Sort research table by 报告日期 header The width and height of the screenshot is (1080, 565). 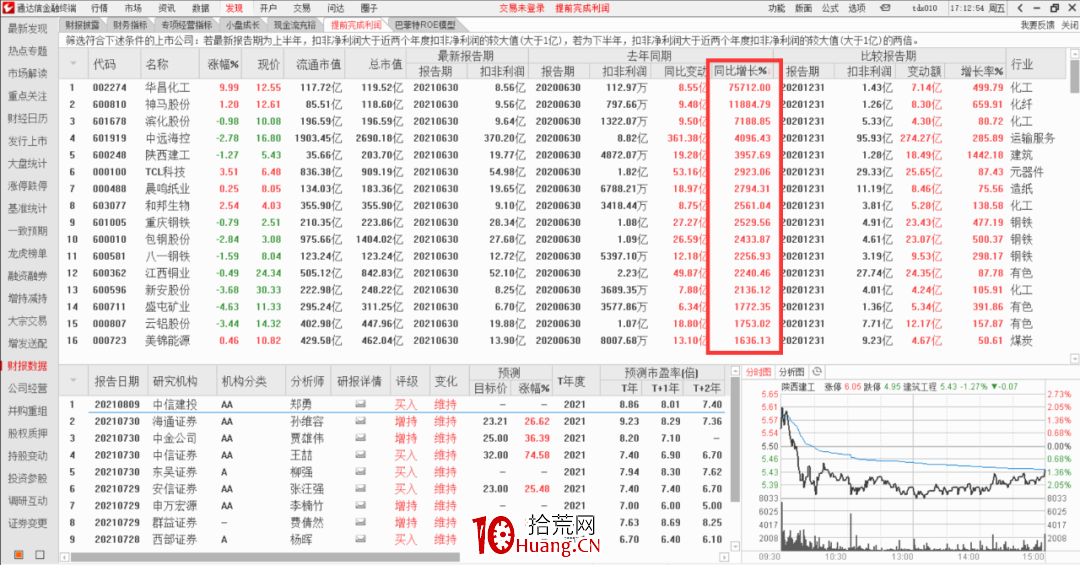(117, 381)
